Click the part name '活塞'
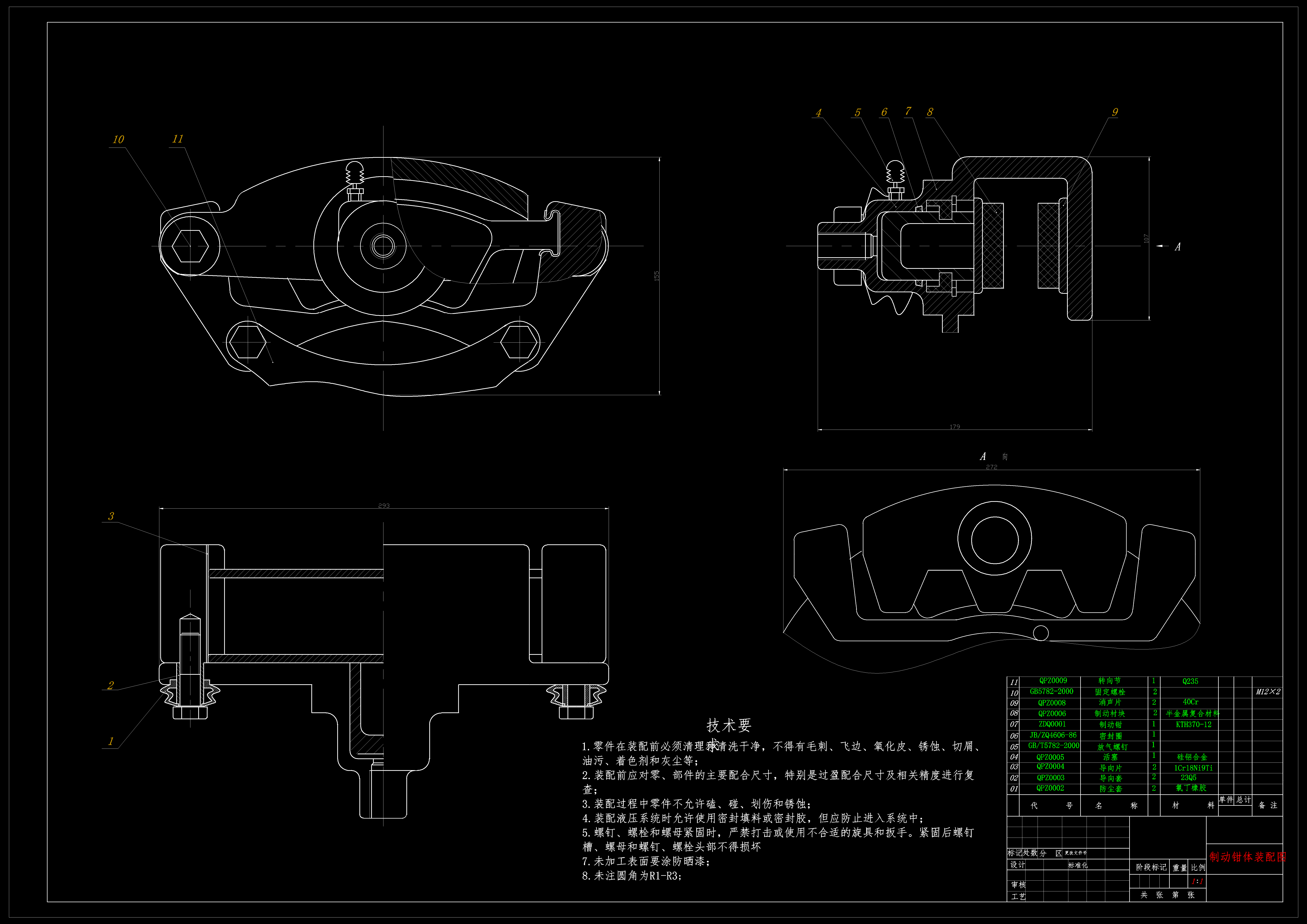Screen dimensions: 1307x924 (1111, 757)
